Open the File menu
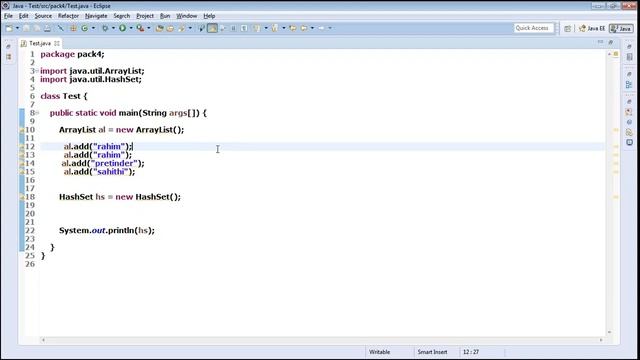 (8, 16)
